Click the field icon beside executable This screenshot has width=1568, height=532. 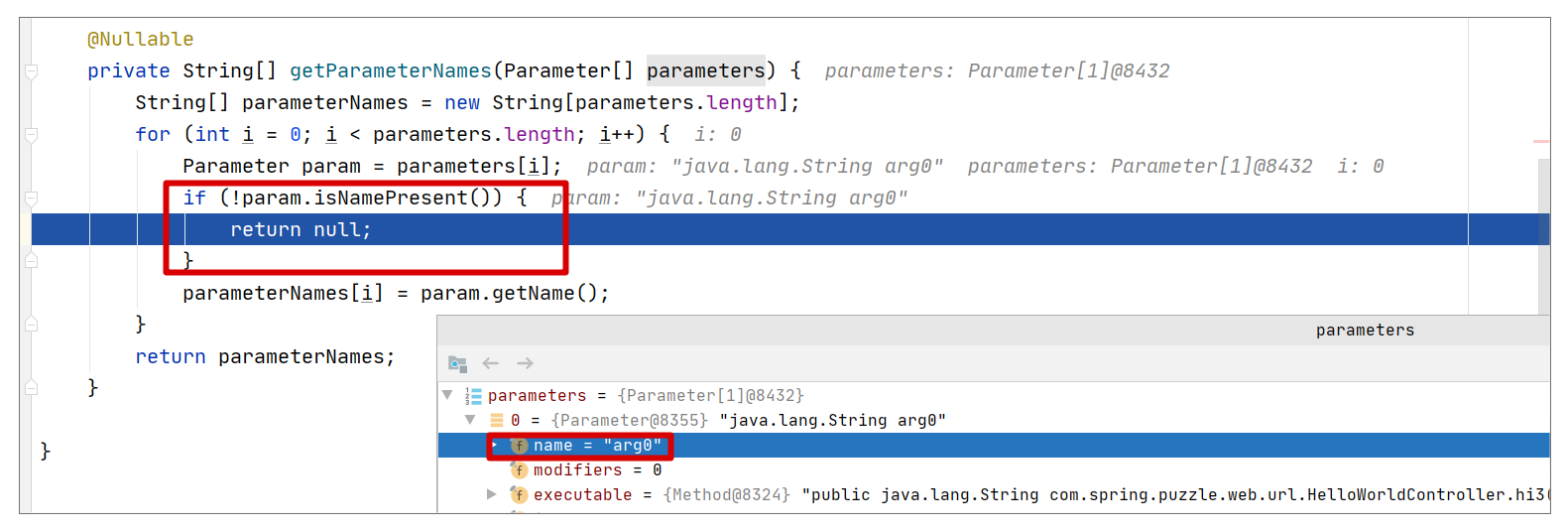(519, 494)
